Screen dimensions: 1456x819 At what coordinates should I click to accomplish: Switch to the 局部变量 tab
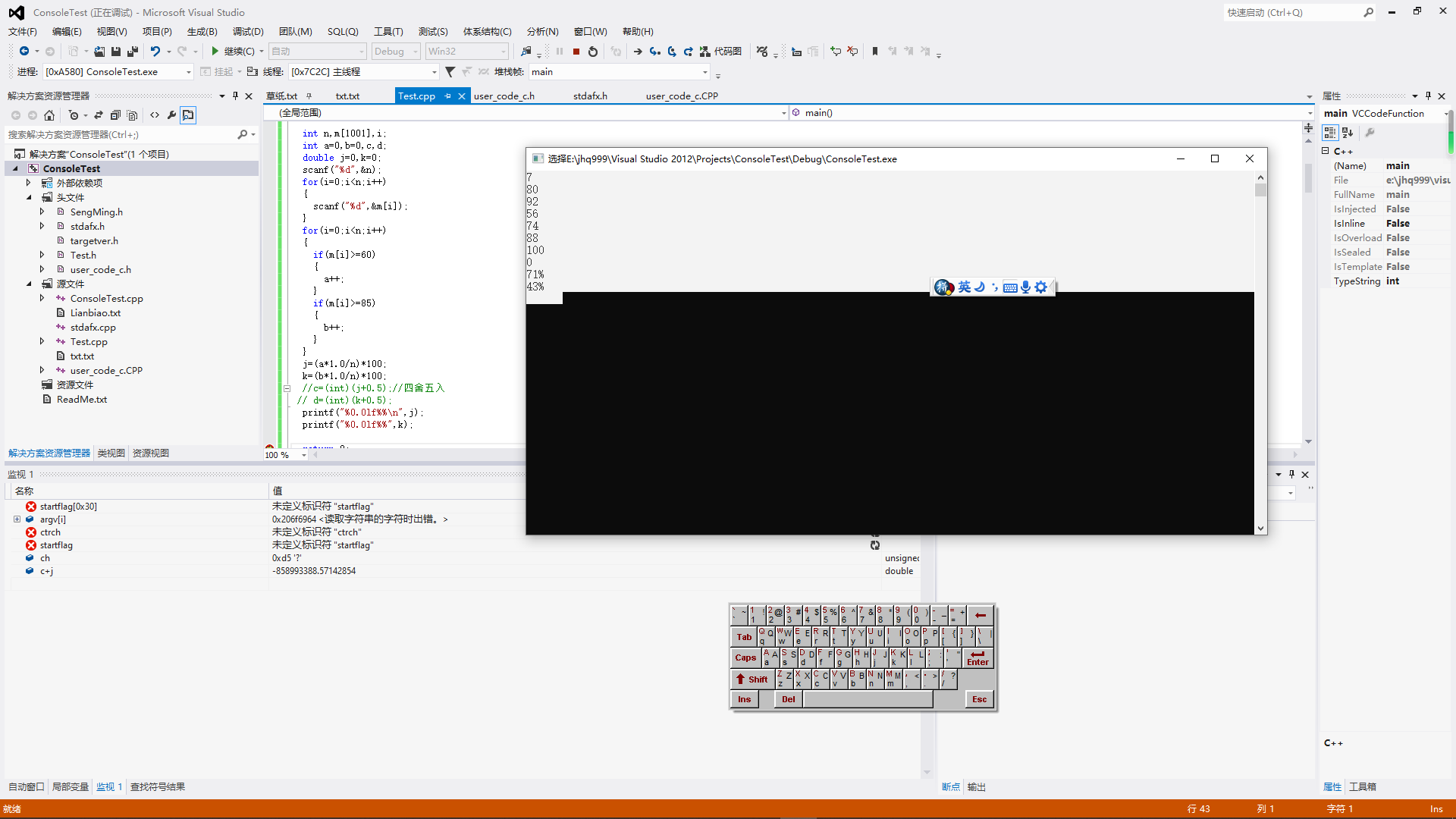(x=71, y=786)
